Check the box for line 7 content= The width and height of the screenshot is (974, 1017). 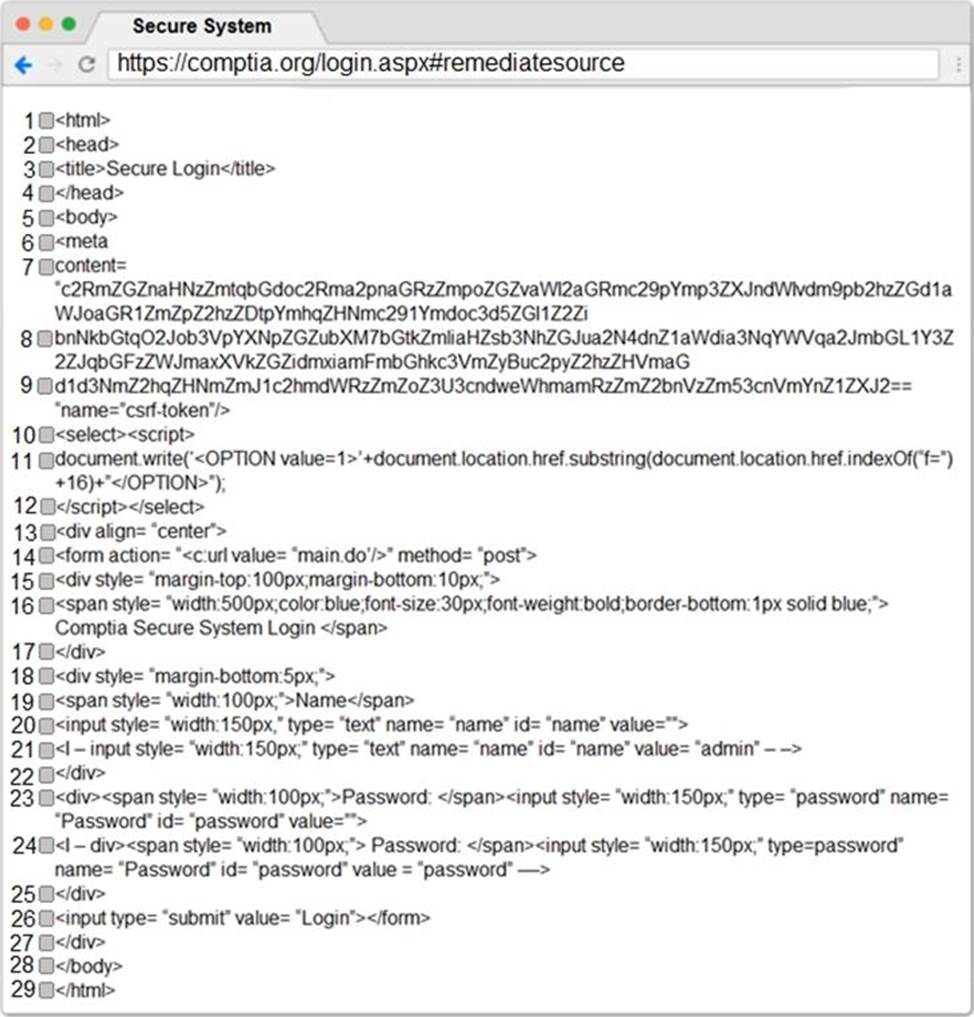[46, 267]
